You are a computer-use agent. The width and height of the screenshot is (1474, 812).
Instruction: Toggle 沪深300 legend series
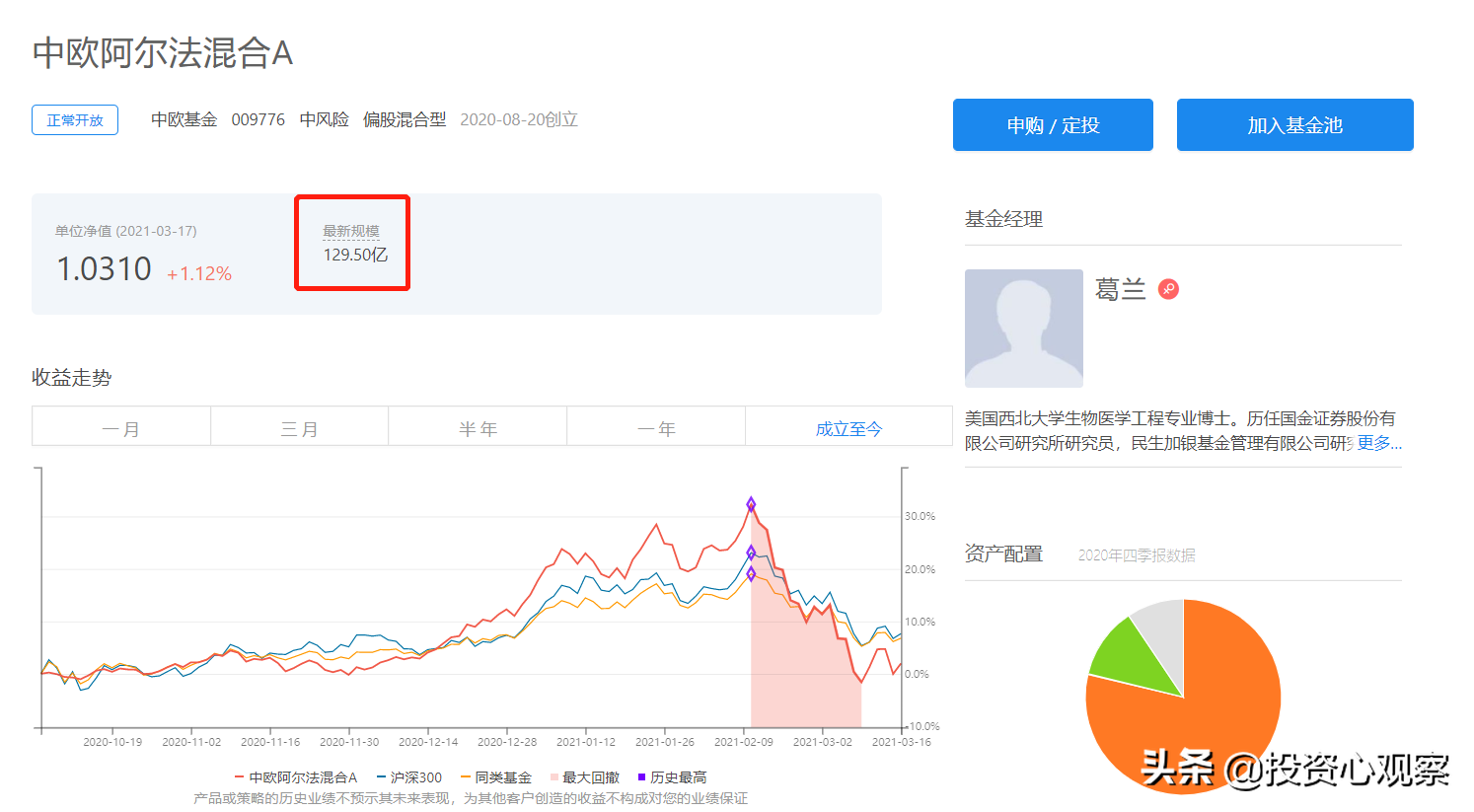409,777
